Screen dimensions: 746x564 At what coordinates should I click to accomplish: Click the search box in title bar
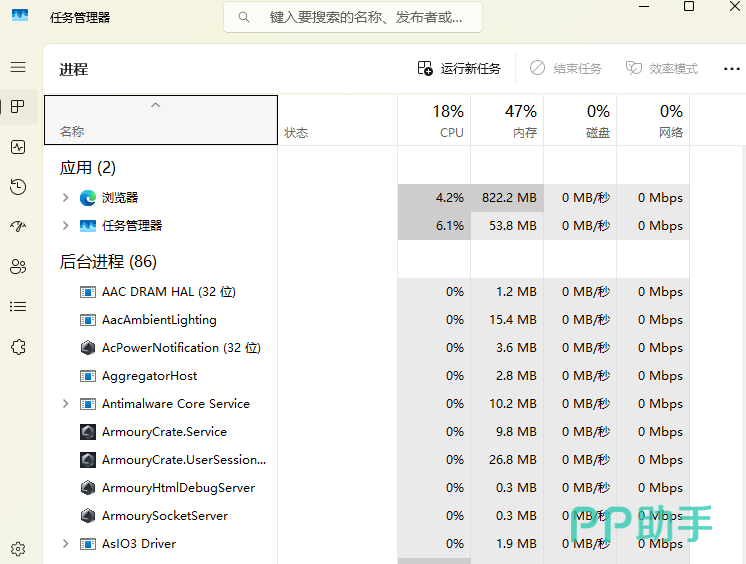point(352,17)
